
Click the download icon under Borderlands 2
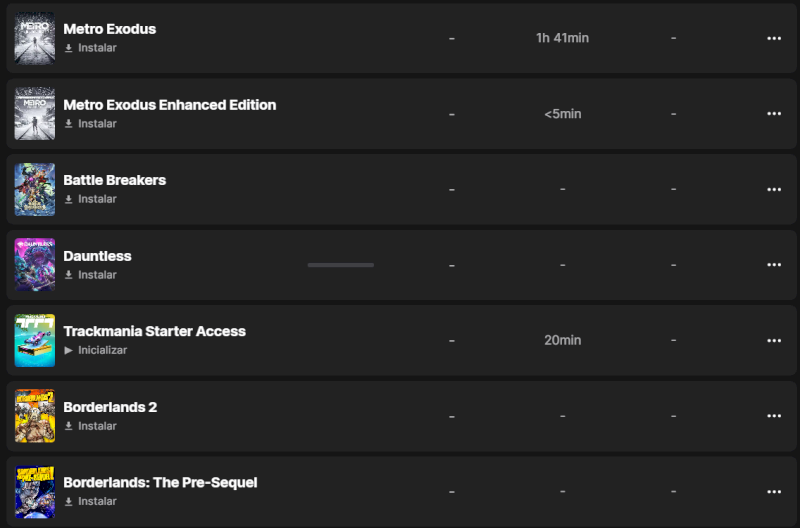(x=69, y=426)
